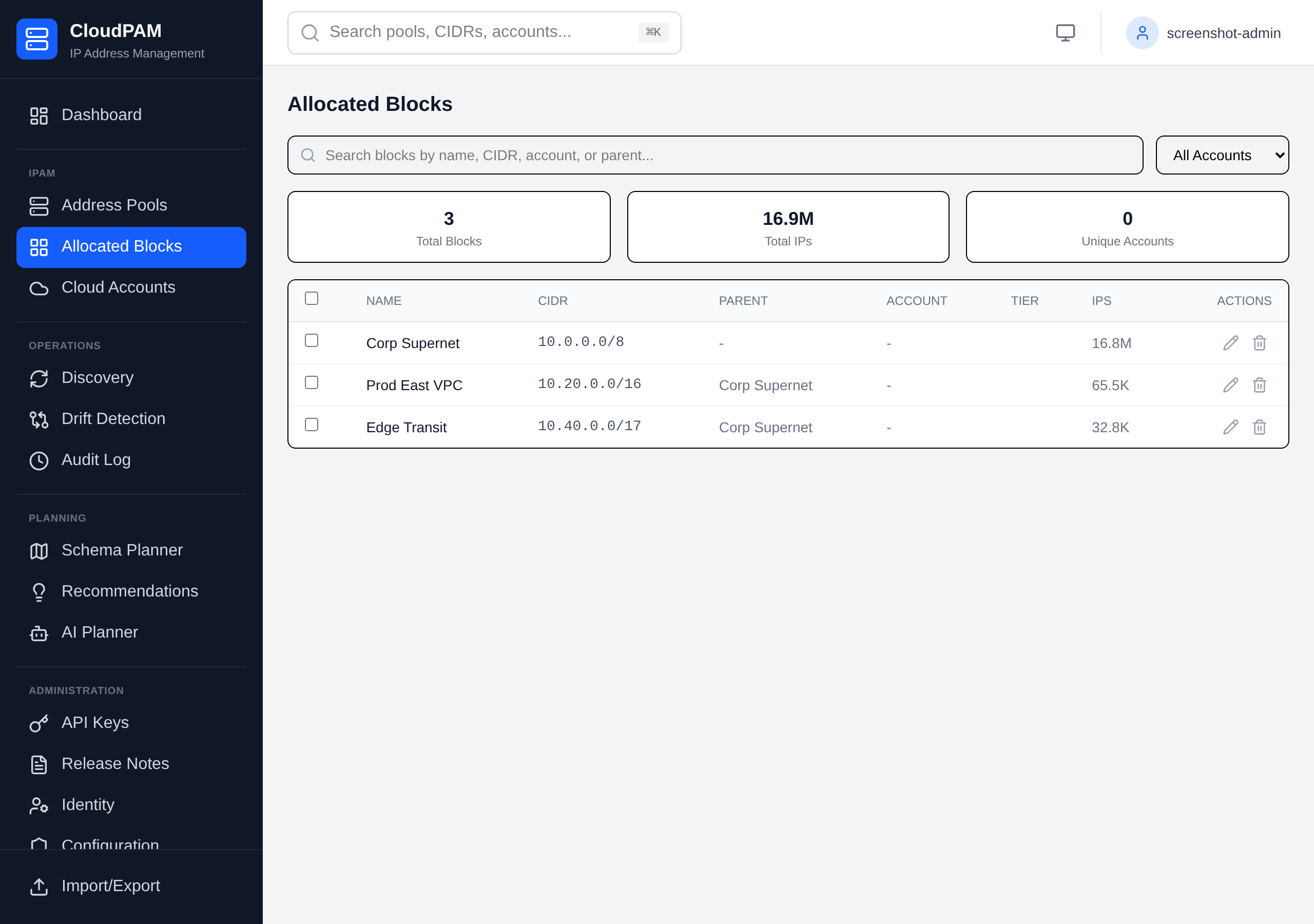The width and height of the screenshot is (1314, 924).
Task: Click the Cloud Accounts cloud icon
Action: (x=39, y=288)
